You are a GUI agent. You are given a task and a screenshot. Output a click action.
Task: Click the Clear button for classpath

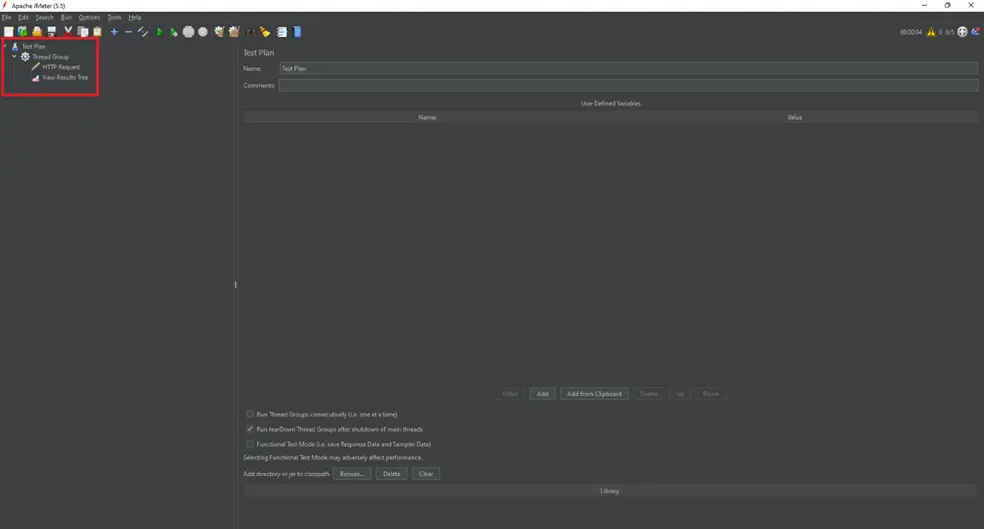(x=426, y=474)
